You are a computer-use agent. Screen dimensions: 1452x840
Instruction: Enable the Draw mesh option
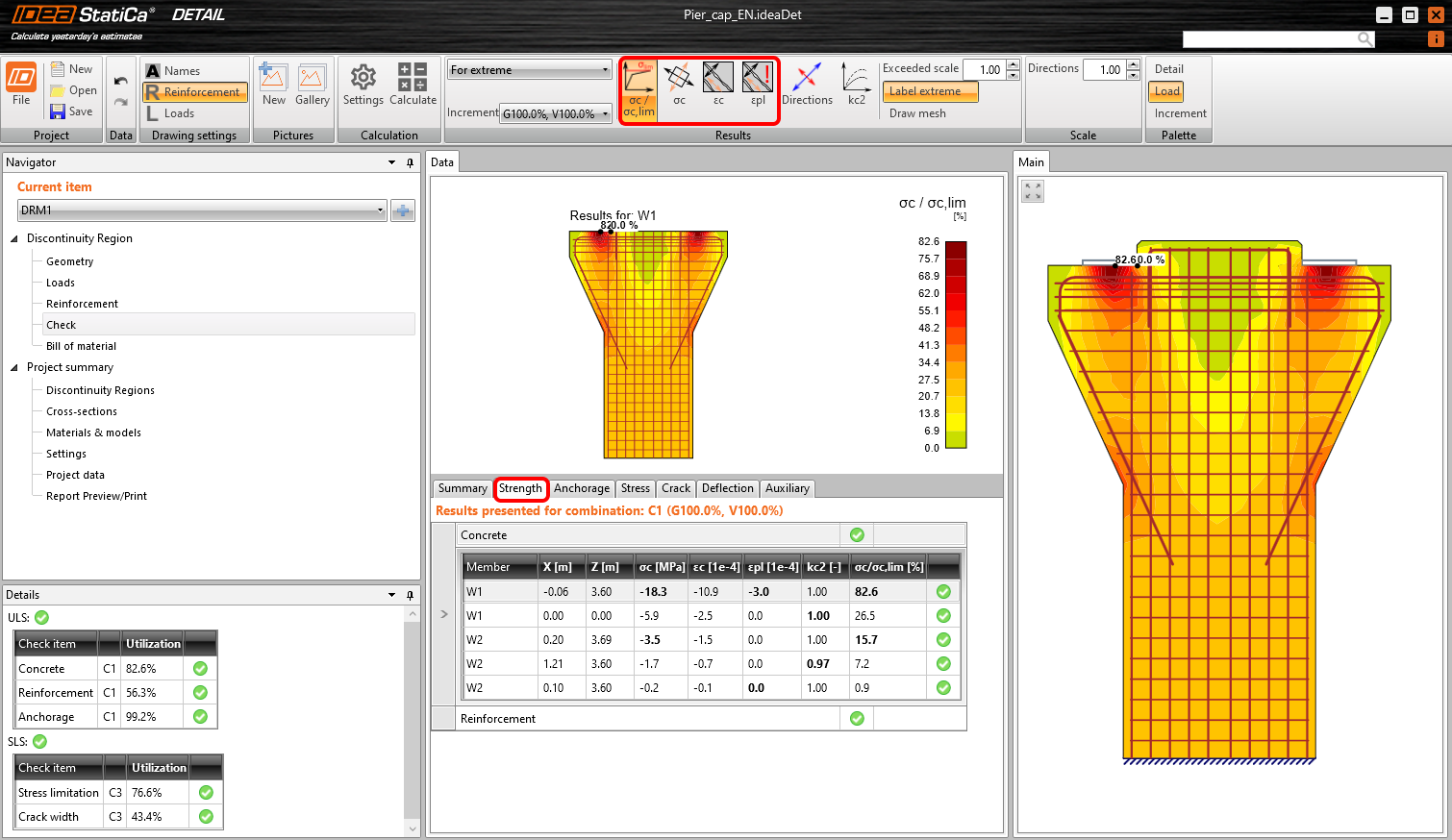[x=917, y=113]
